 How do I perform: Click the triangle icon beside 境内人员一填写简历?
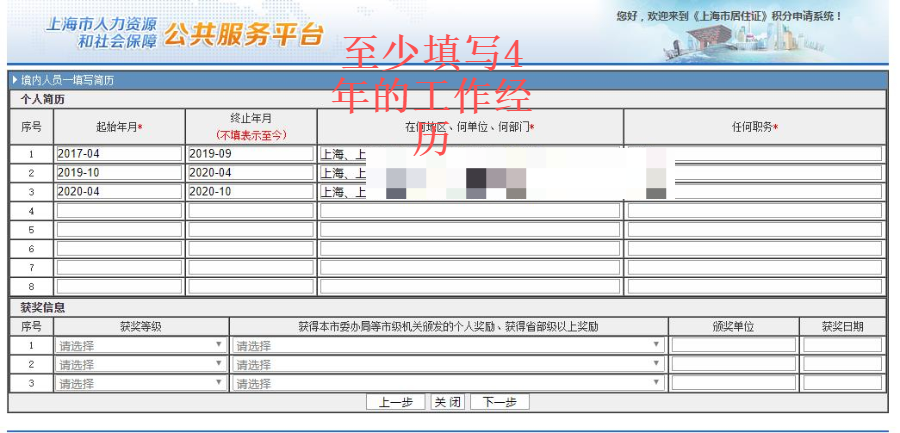pos(15,80)
